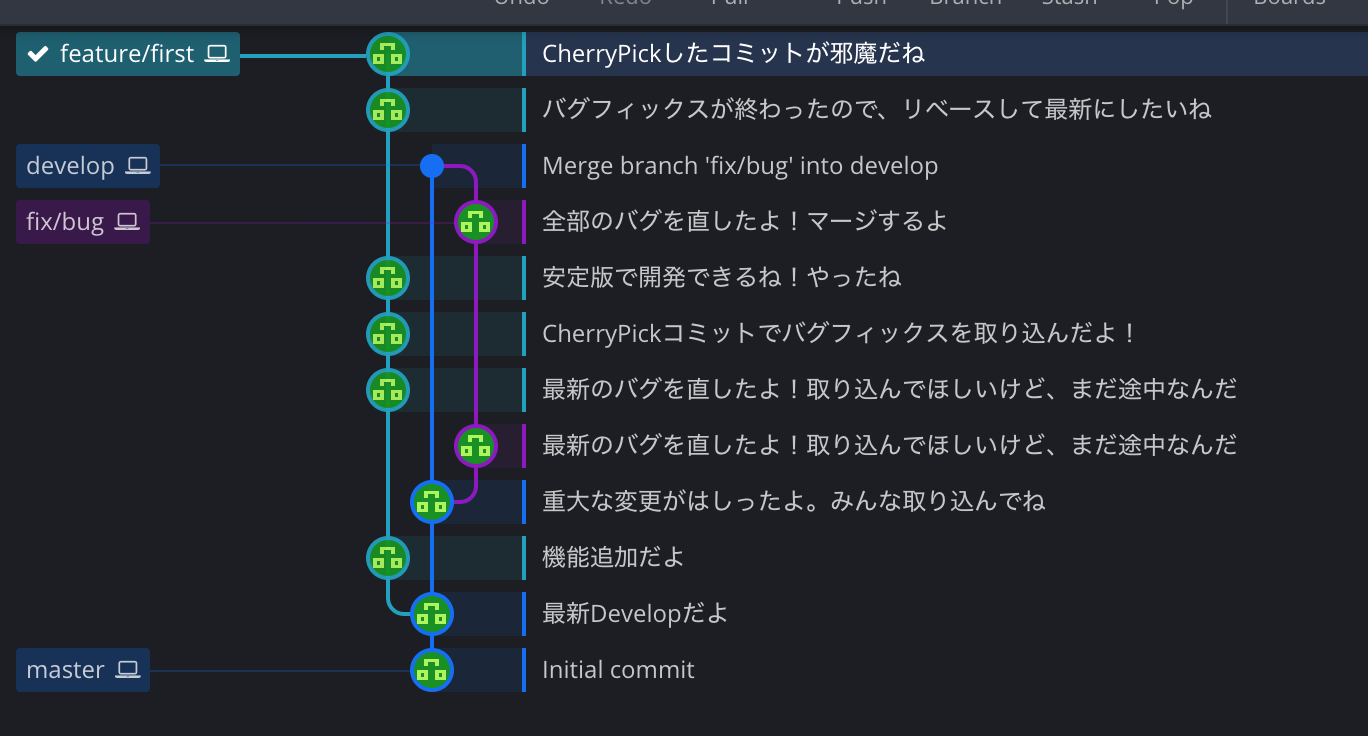This screenshot has height=736, width=1368.
Task: Select the master branch label
Action: [x=83, y=670]
